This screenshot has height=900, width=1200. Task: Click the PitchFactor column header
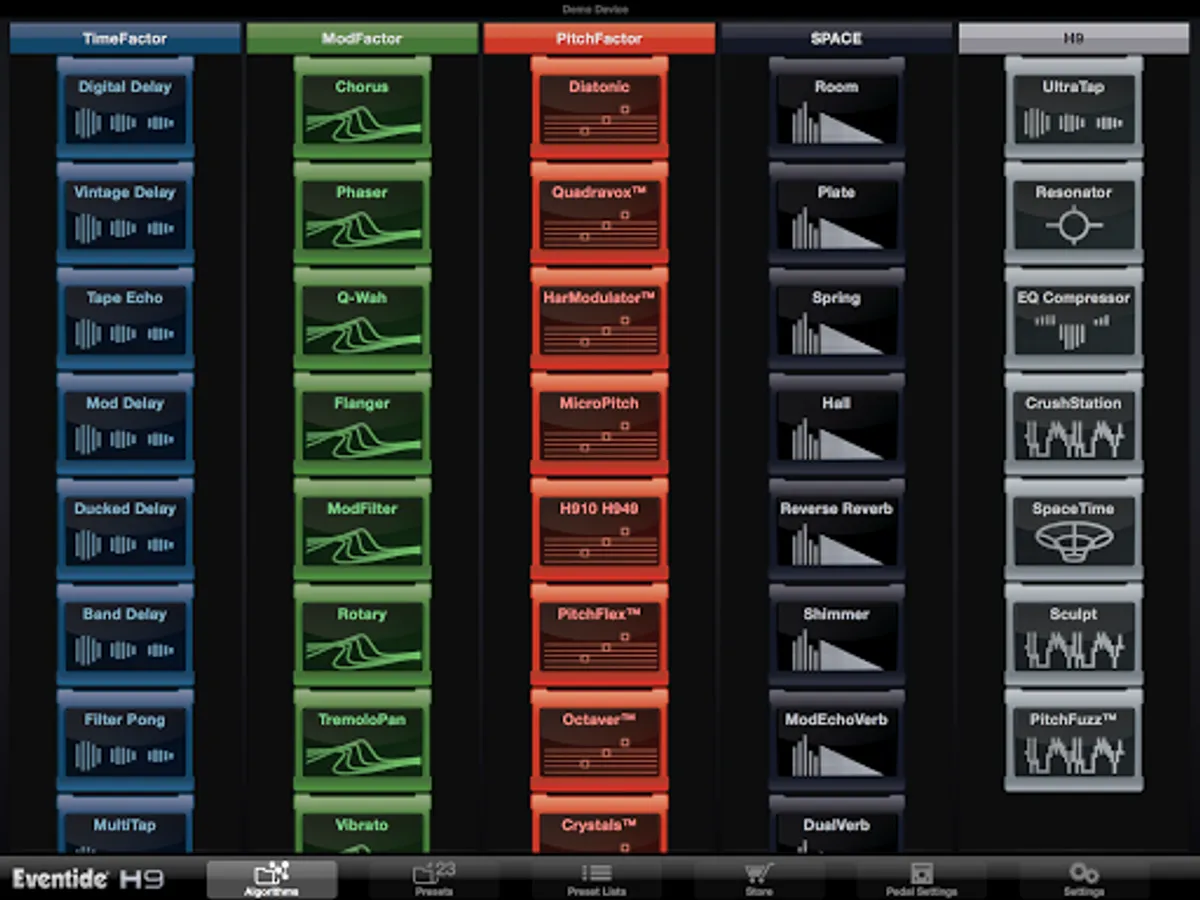point(599,39)
